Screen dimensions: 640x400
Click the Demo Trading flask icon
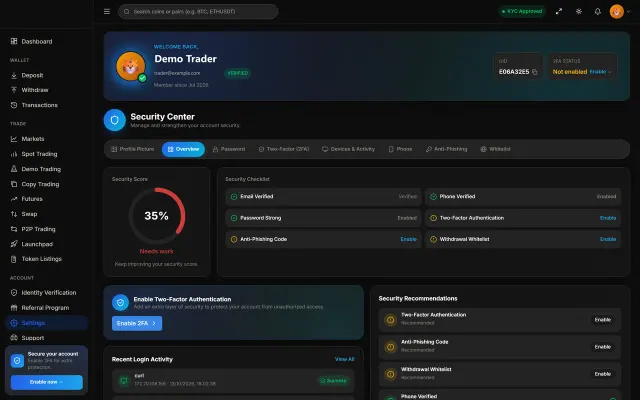click(x=14, y=169)
